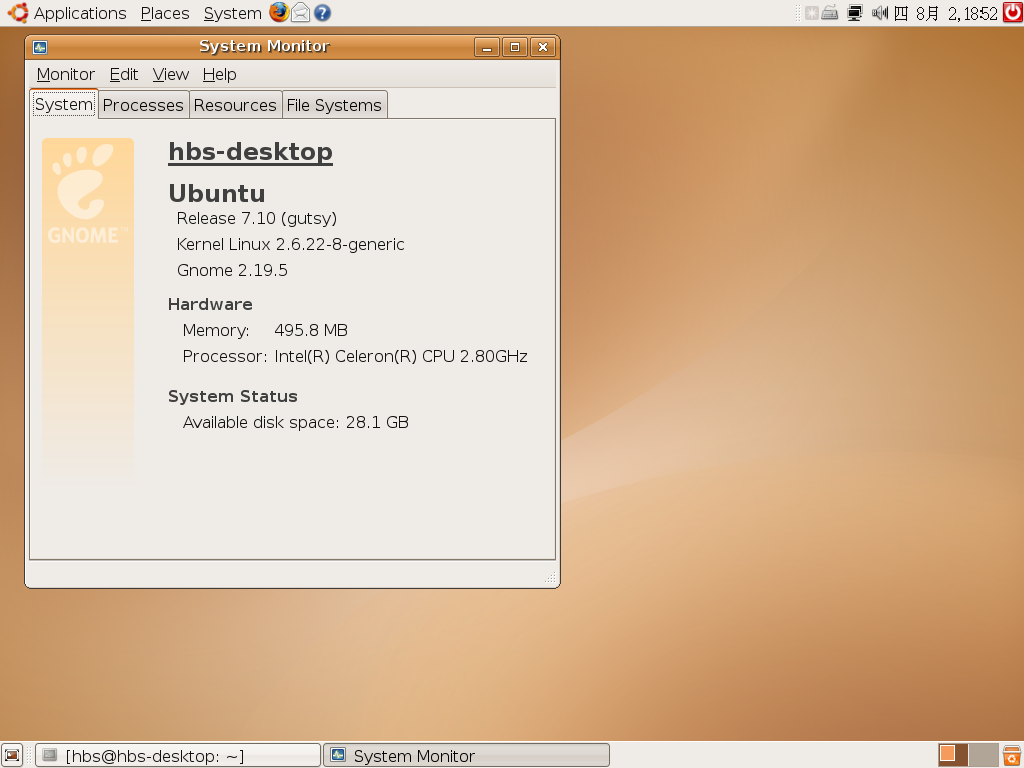This screenshot has width=1024, height=768.
Task: Close the System Monitor window
Action: (543, 47)
